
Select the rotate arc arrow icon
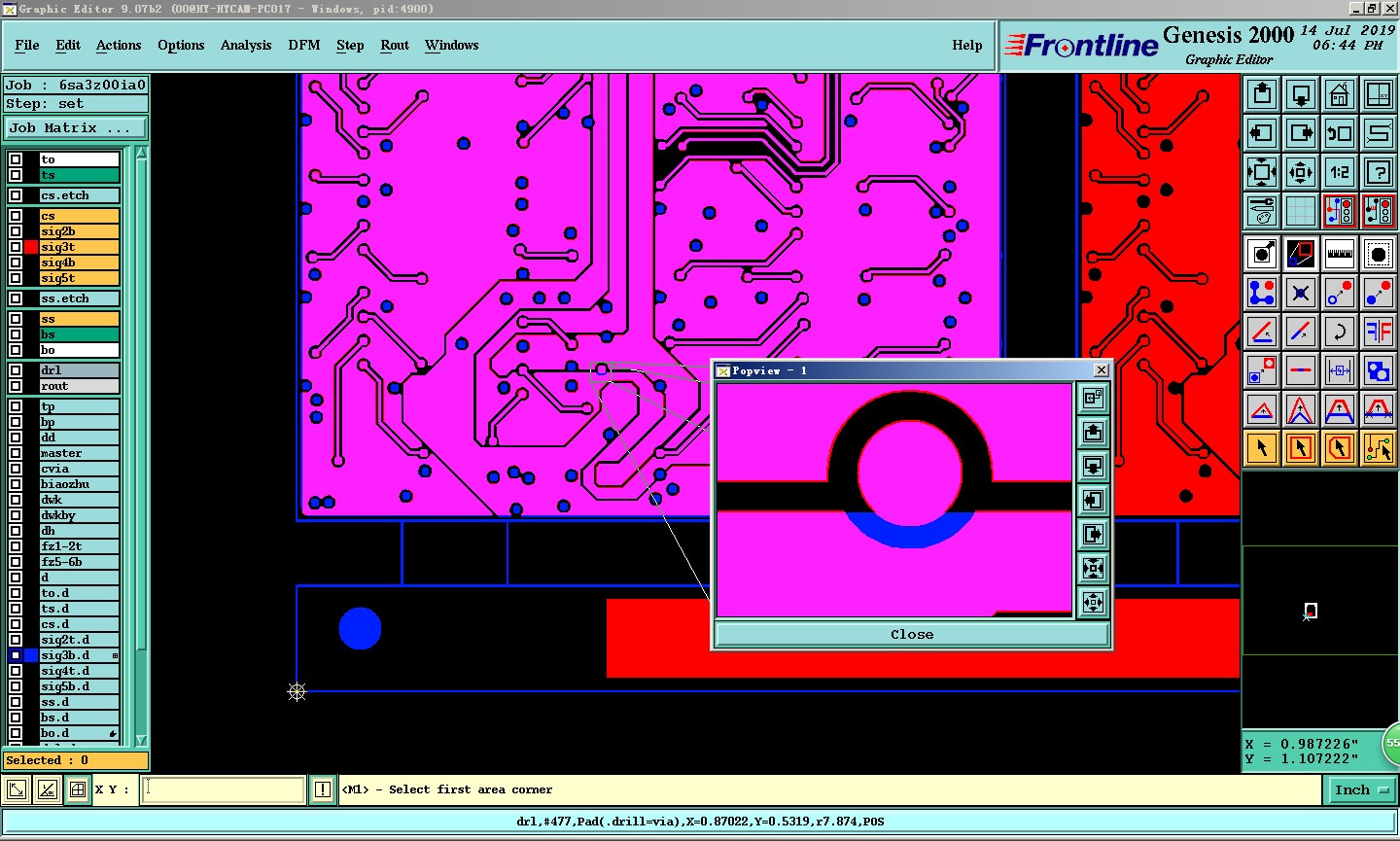point(1340,332)
